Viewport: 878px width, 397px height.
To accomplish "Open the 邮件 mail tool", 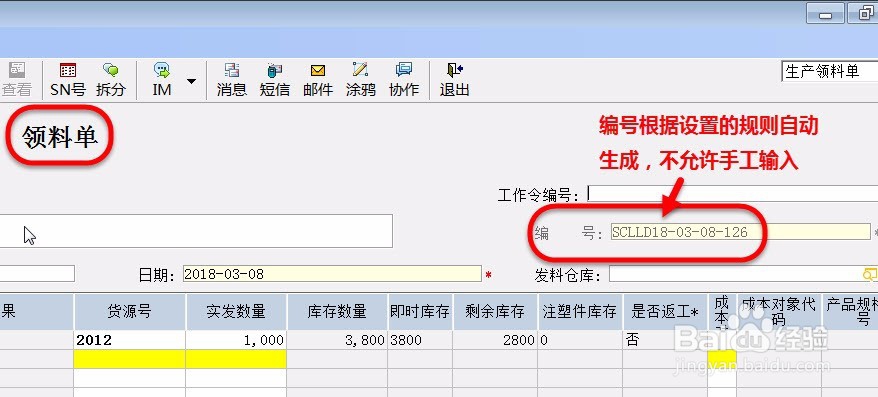I will coord(318,80).
